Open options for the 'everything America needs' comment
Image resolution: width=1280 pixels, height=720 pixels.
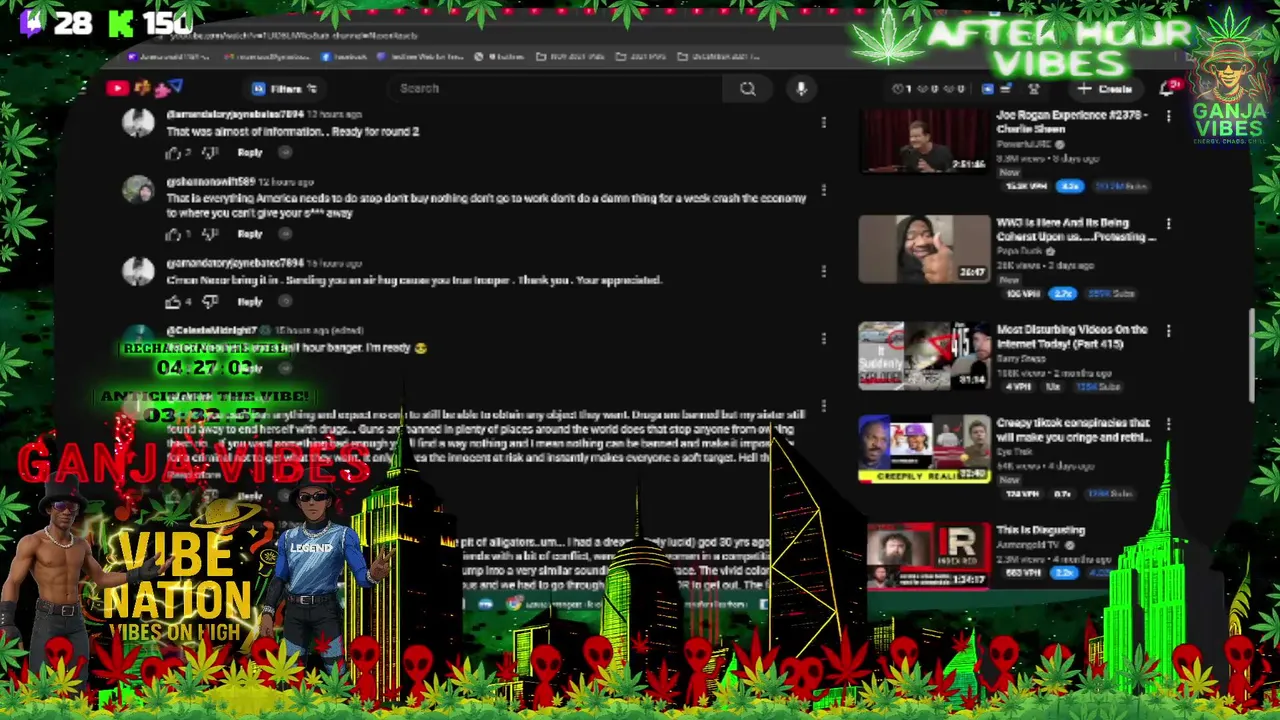coord(823,190)
